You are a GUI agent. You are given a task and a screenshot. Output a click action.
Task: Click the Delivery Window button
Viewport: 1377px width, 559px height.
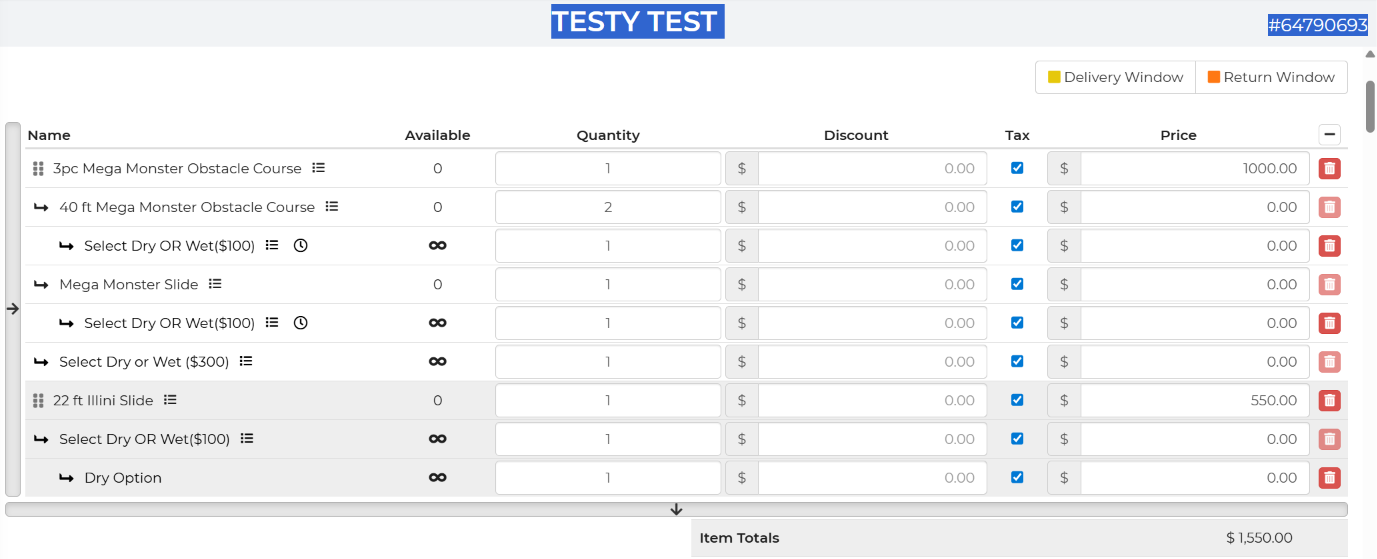click(x=1115, y=77)
